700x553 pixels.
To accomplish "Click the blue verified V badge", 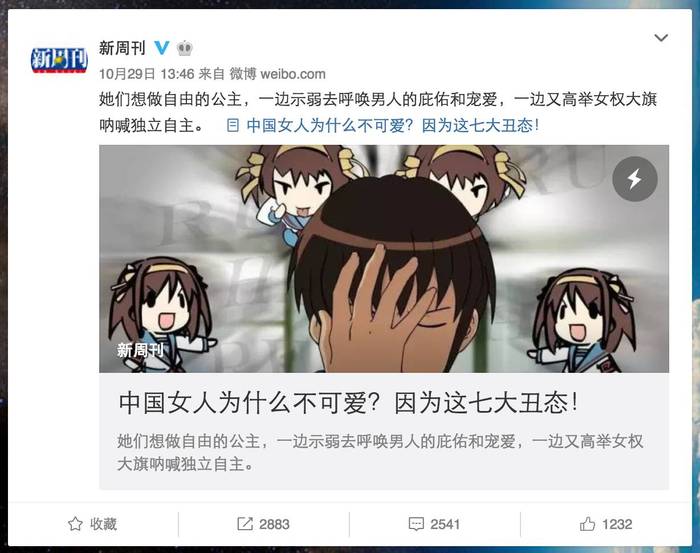I will [162, 47].
